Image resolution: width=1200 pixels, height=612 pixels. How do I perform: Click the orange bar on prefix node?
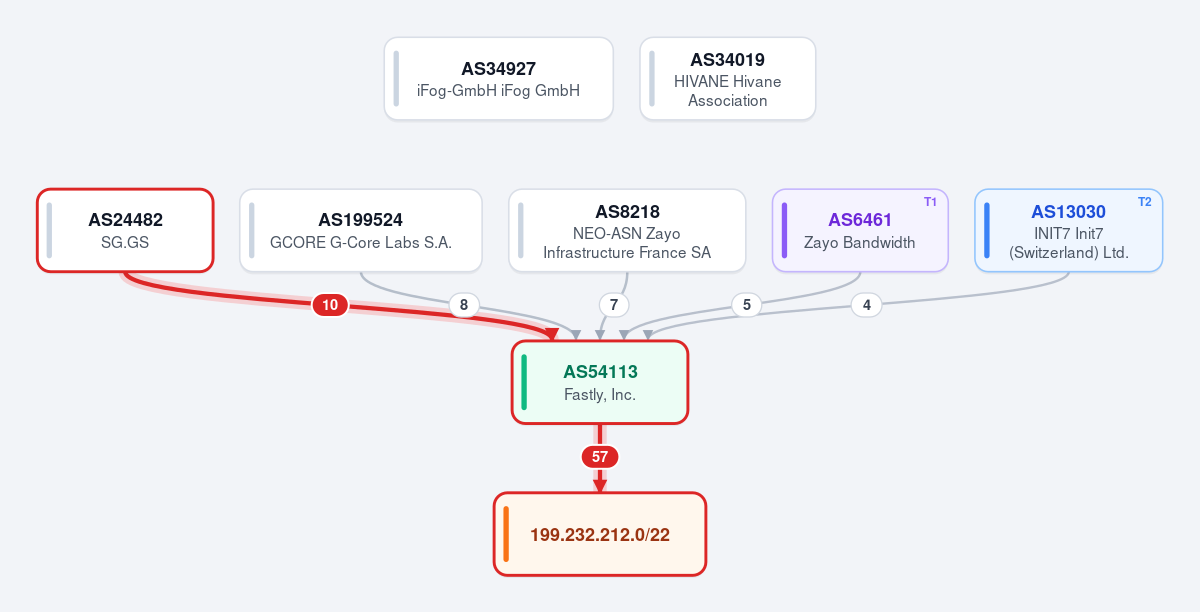click(506, 534)
